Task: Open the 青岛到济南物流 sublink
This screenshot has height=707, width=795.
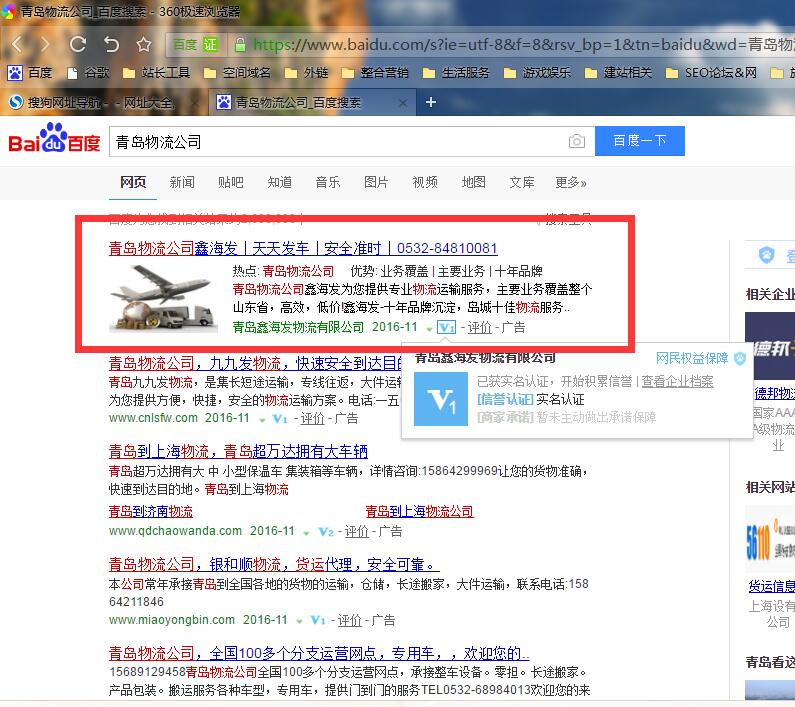Action: (x=151, y=511)
